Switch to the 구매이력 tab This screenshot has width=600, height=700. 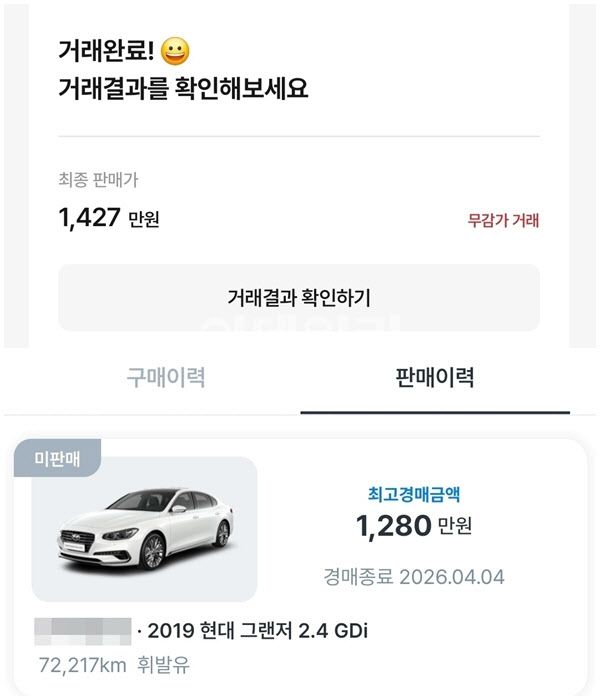pos(166,377)
